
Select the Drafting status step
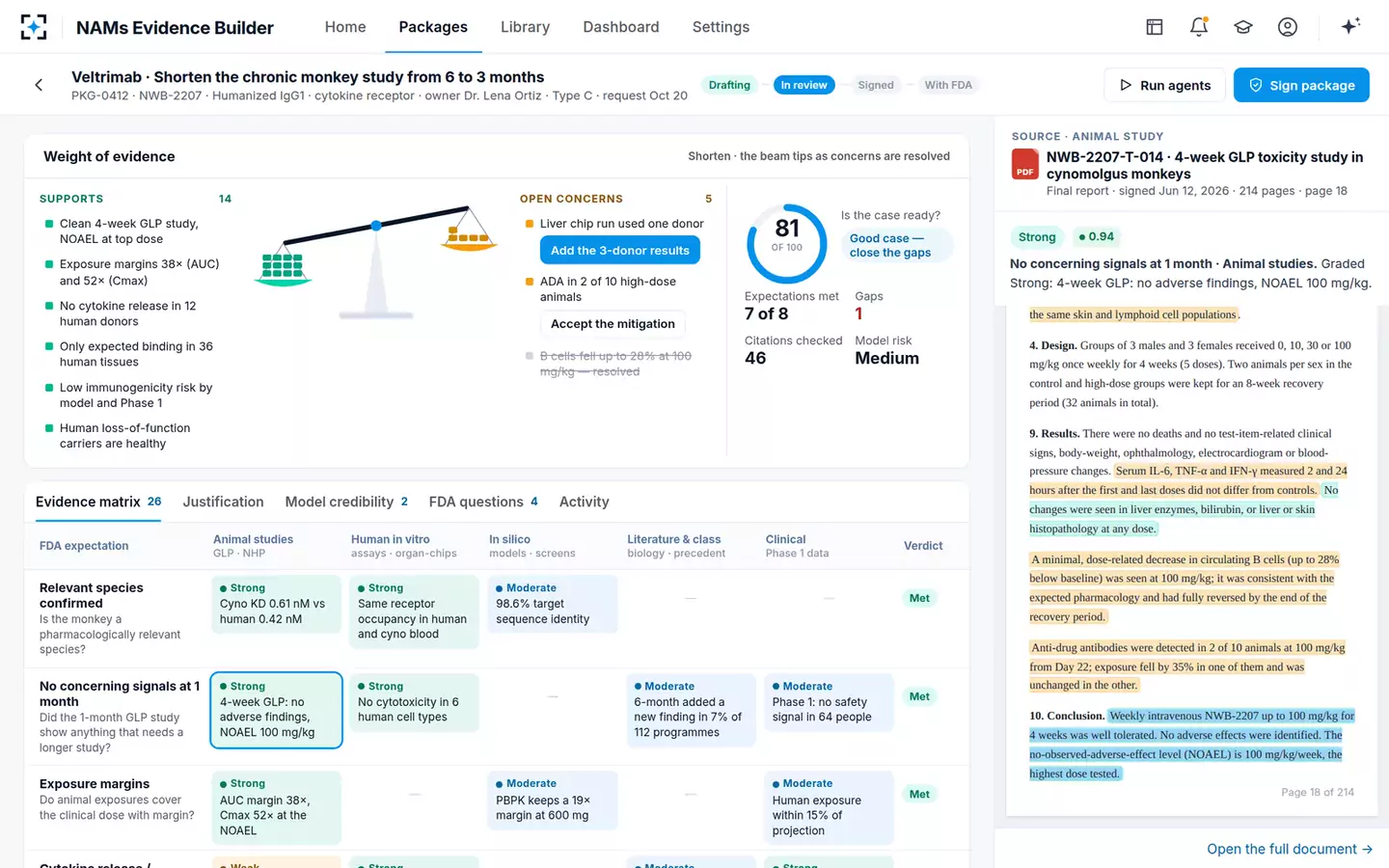click(x=729, y=85)
